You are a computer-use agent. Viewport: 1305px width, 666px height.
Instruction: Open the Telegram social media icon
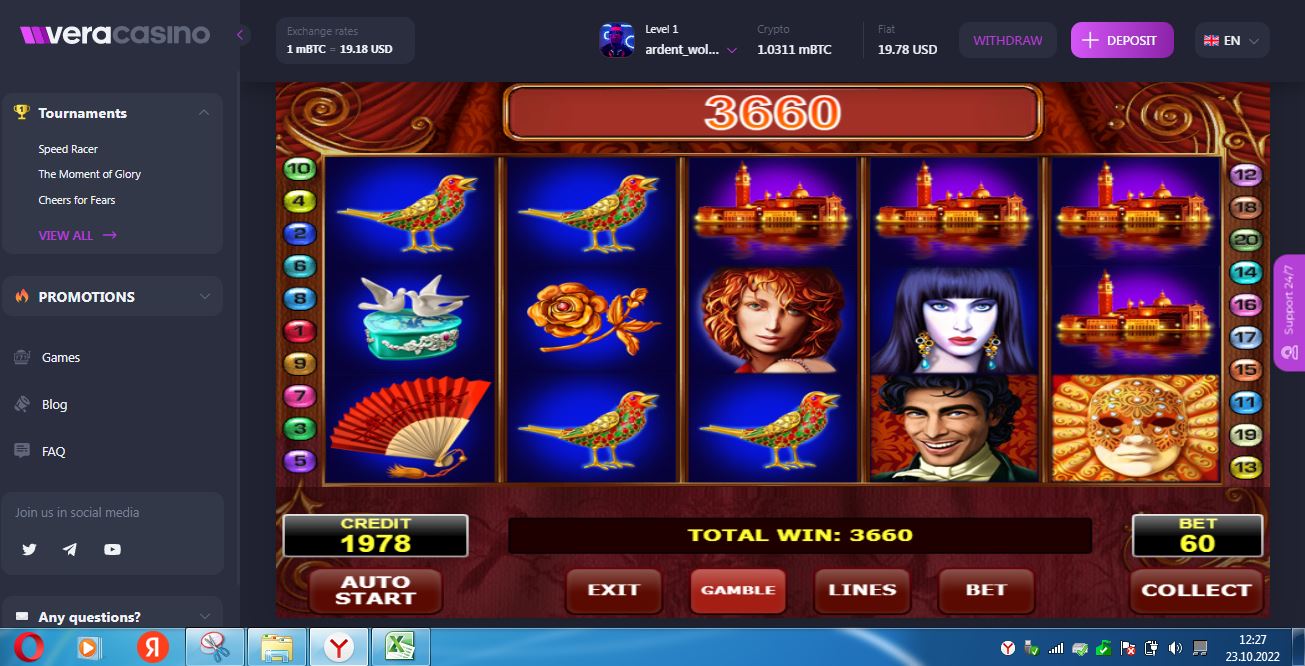(x=70, y=549)
